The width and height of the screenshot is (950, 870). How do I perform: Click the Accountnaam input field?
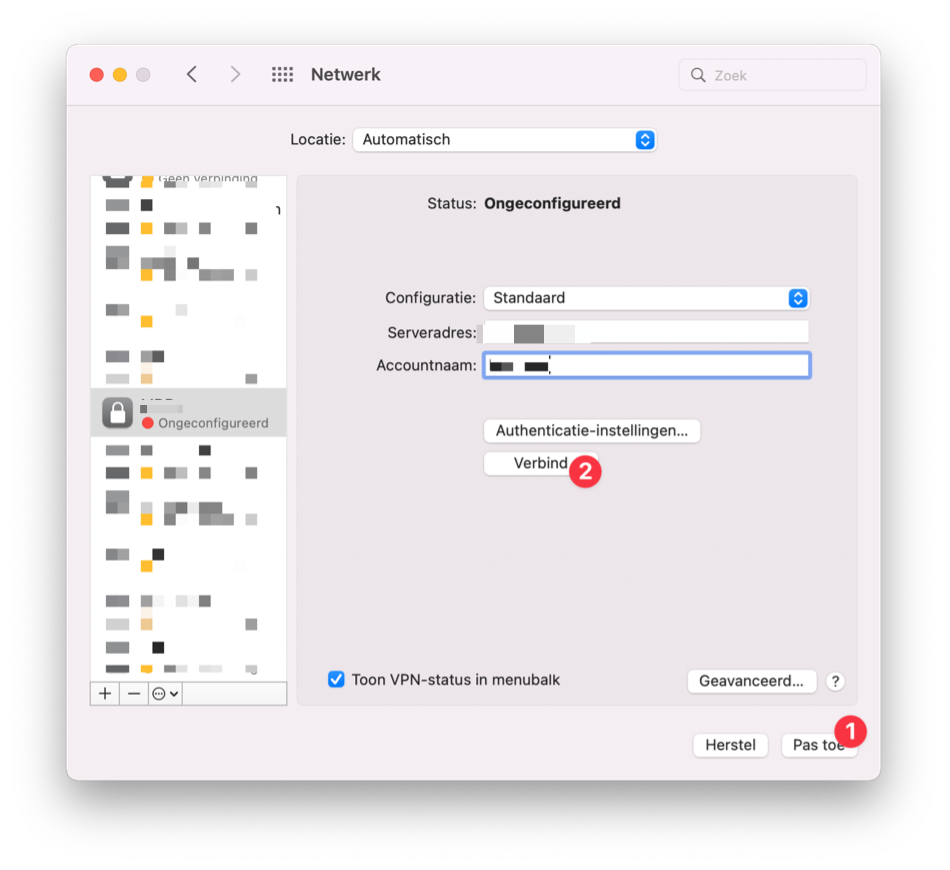click(646, 365)
